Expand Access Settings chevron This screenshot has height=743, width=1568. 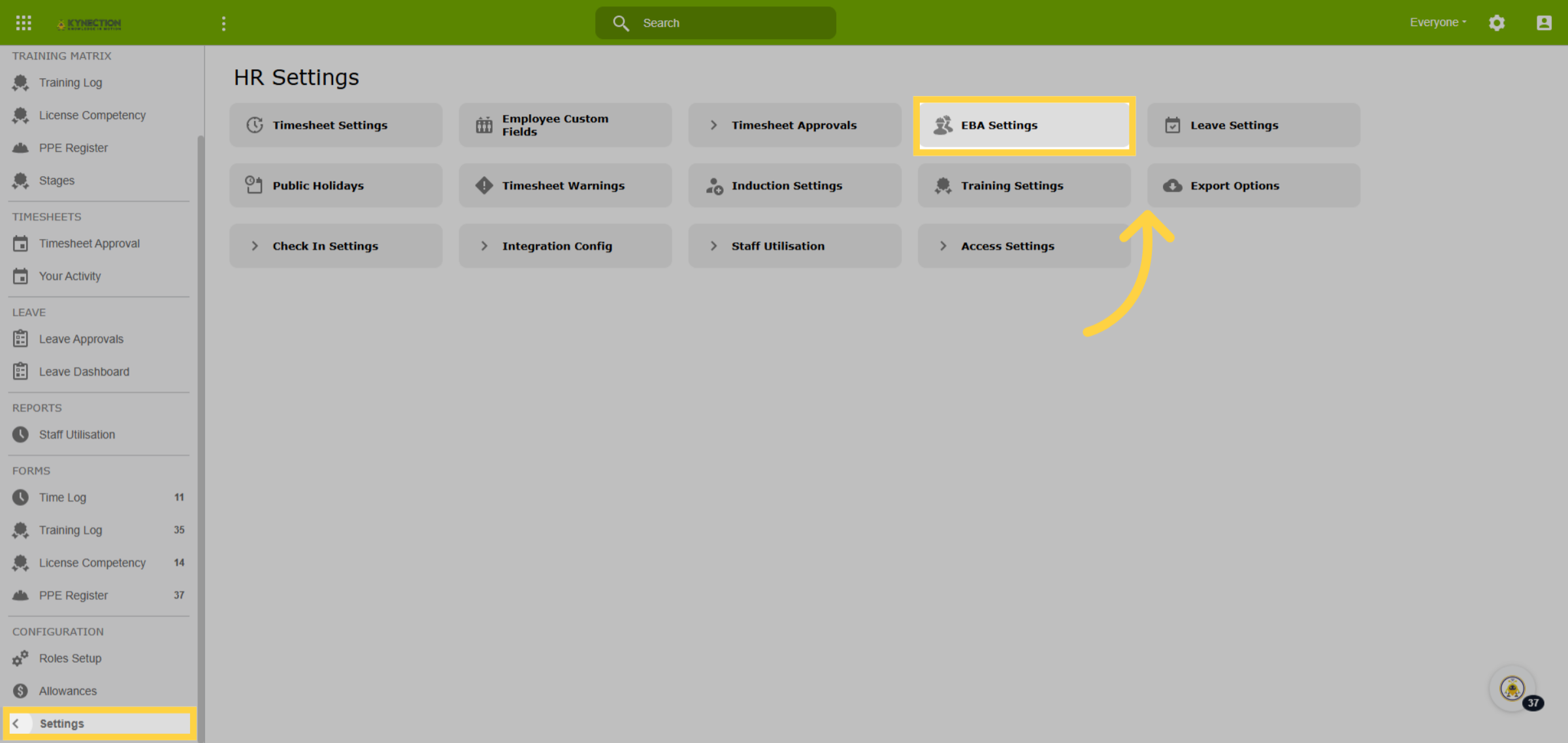943,246
